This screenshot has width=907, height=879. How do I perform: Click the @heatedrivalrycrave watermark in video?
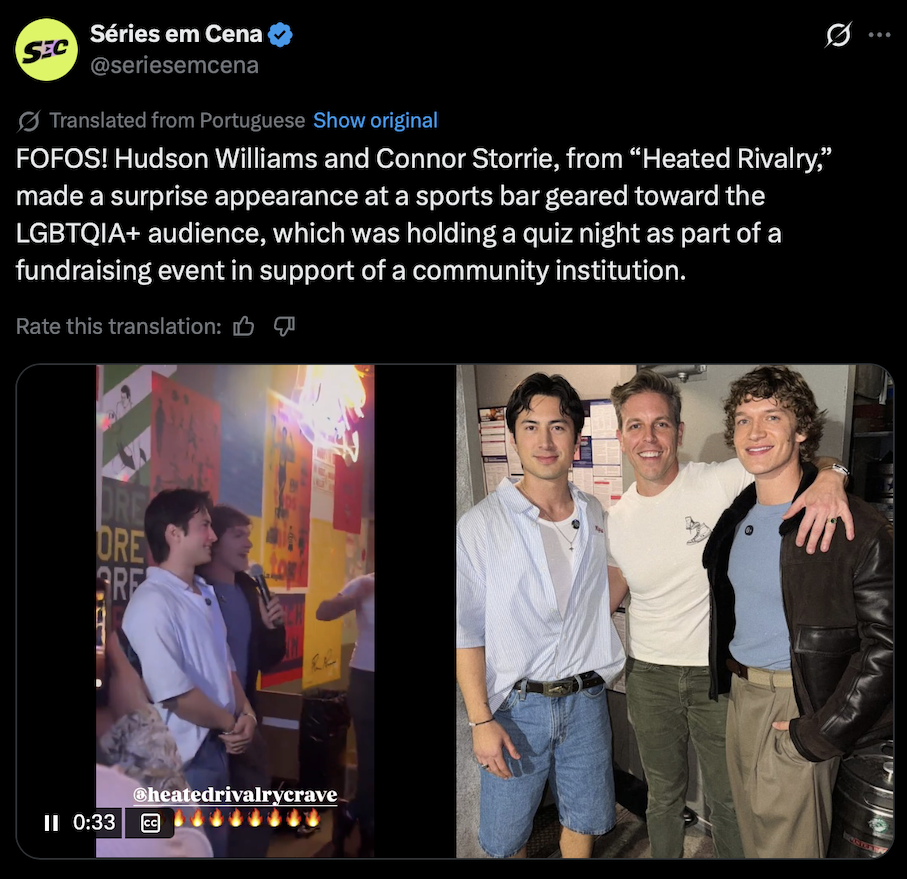(235, 795)
